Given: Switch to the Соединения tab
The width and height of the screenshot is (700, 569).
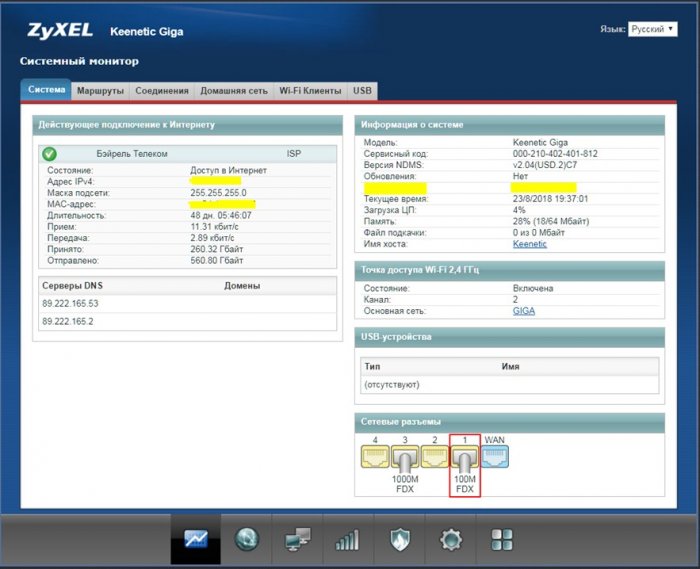Looking at the screenshot, I should (x=162, y=91).
